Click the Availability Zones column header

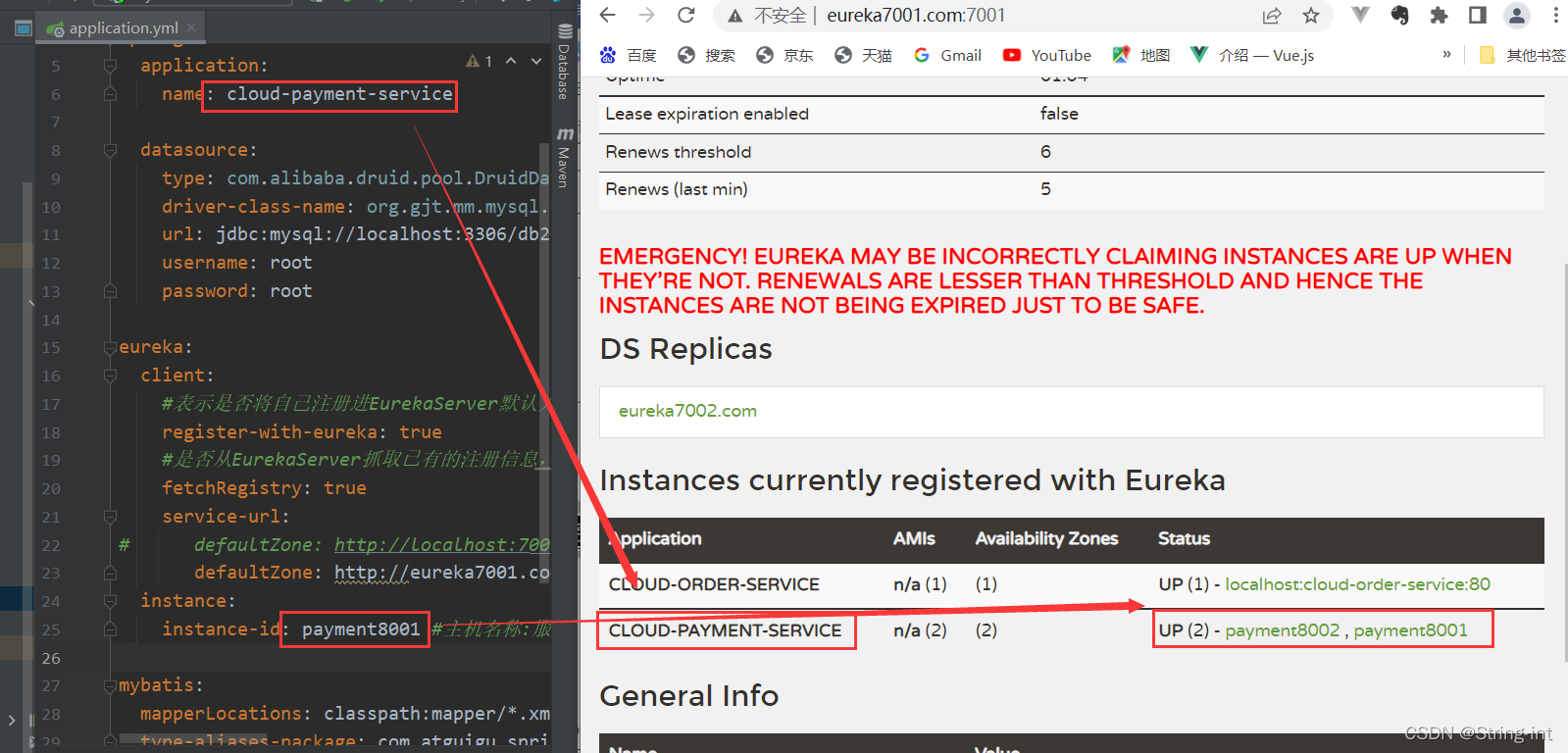click(x=1046, y=538)
